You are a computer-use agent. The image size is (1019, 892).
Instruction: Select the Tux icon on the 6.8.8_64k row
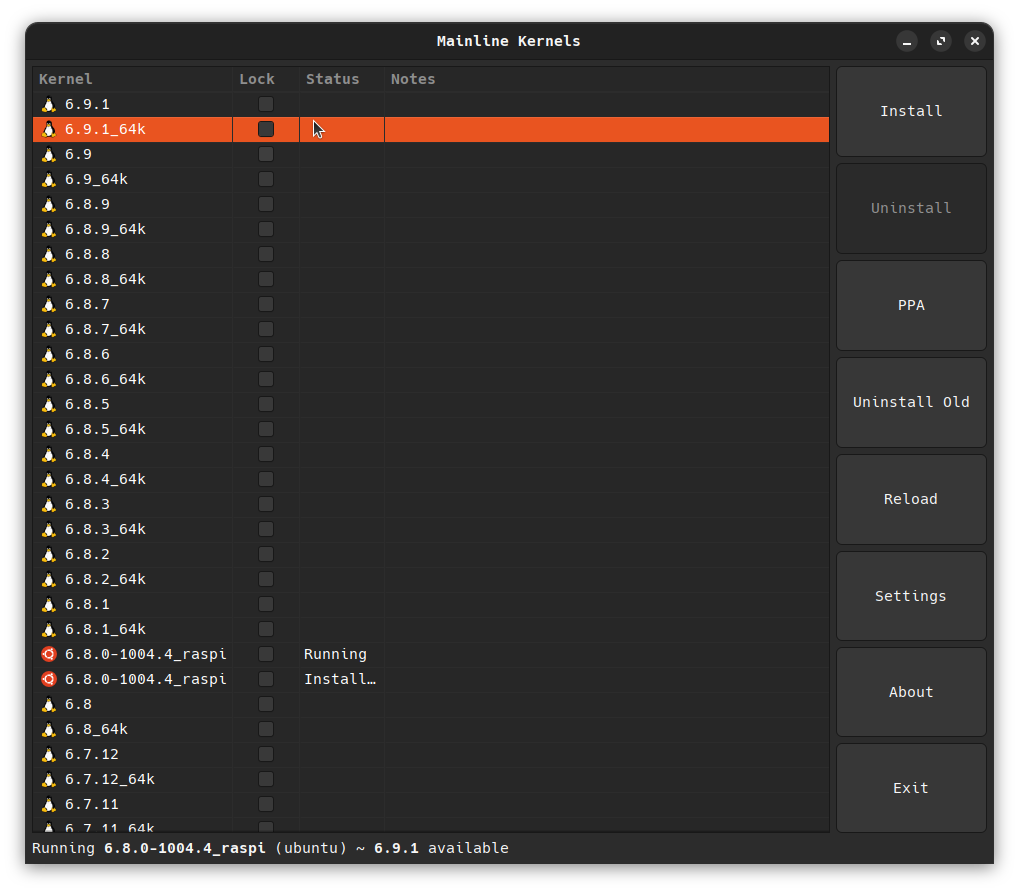pos(49,279)
